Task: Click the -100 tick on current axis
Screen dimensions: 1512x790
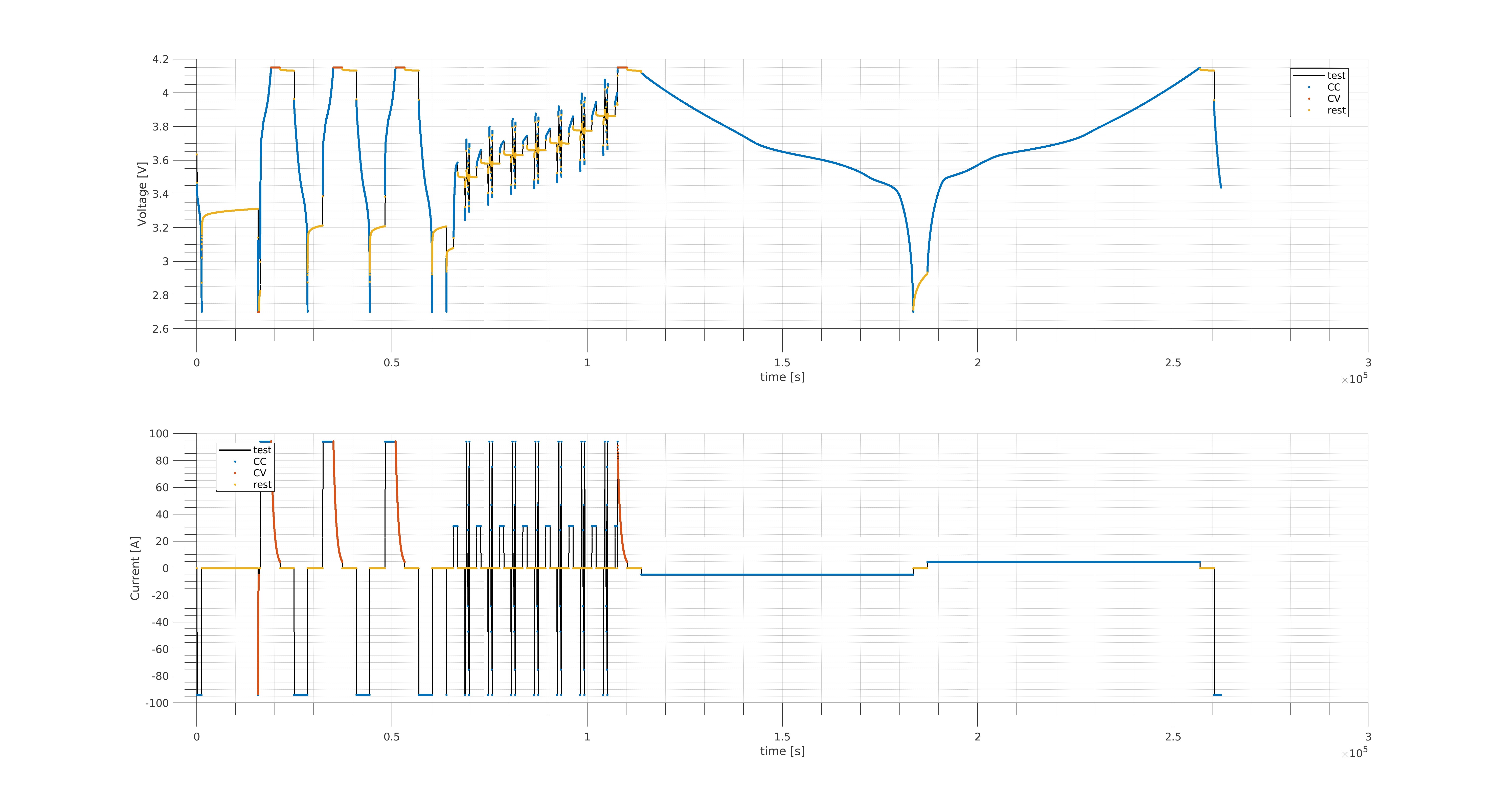Action: point(157,703)
